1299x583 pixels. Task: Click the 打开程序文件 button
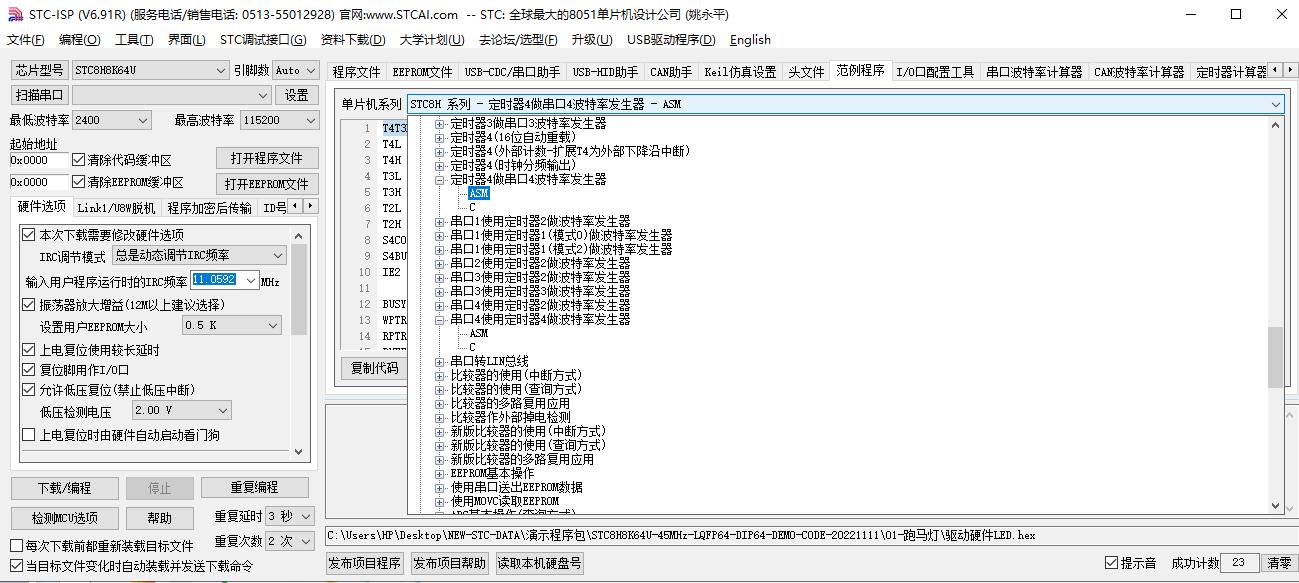click(267, 158)
